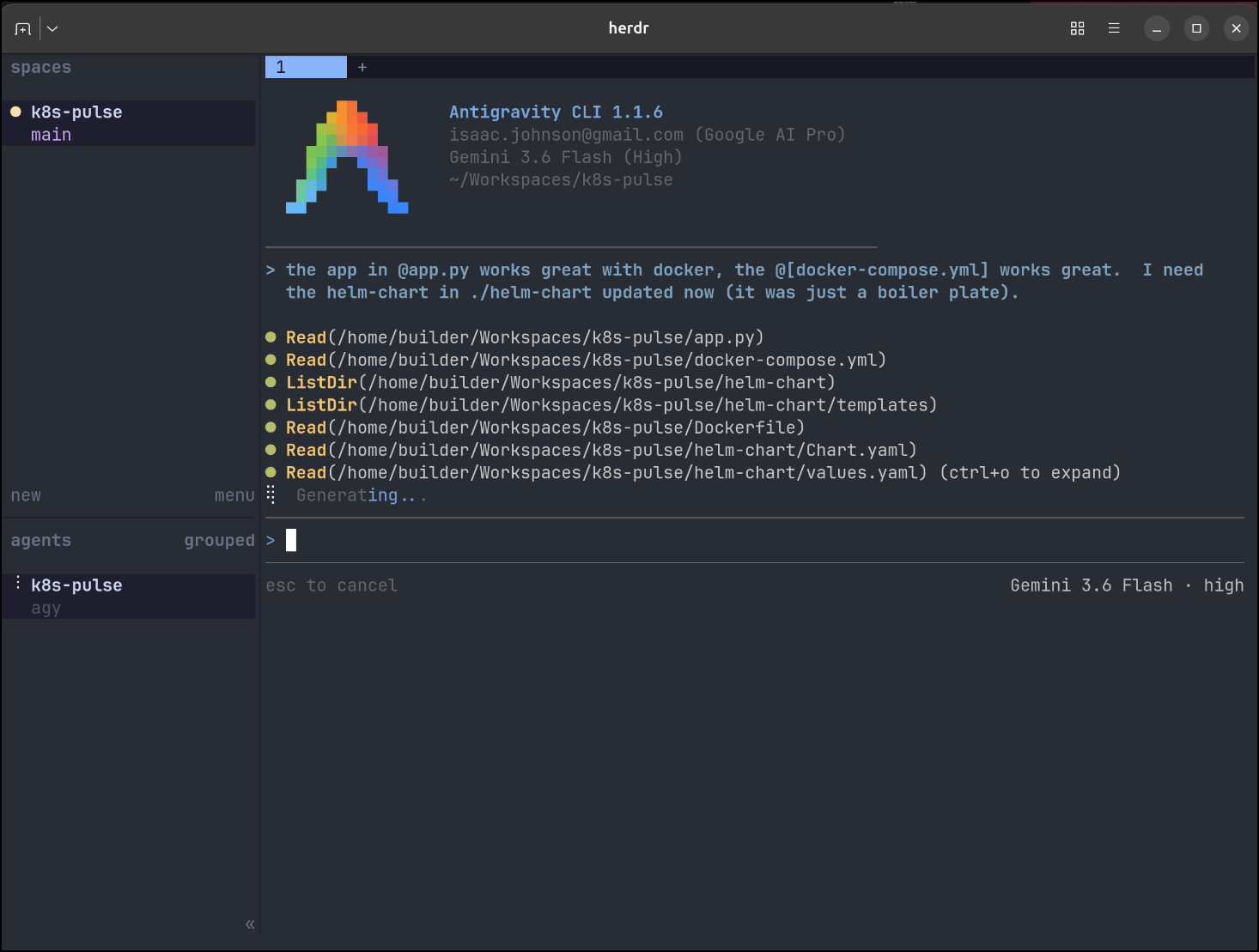Viewport: 1259px width, 952px height.
Task: Click the agy label under agents
Action: (x=46, y=608)
